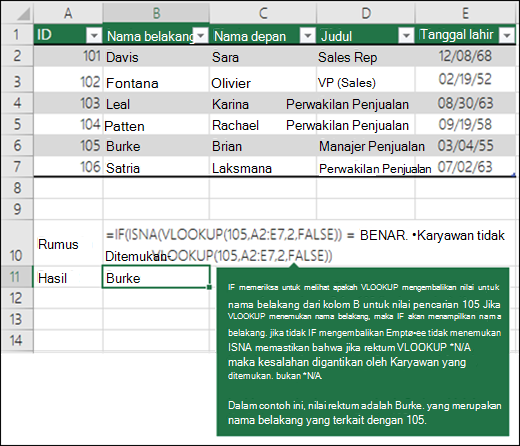This screenshot has height=446, width=520.
Task: Select row 1 header
Action: point(17,34)
